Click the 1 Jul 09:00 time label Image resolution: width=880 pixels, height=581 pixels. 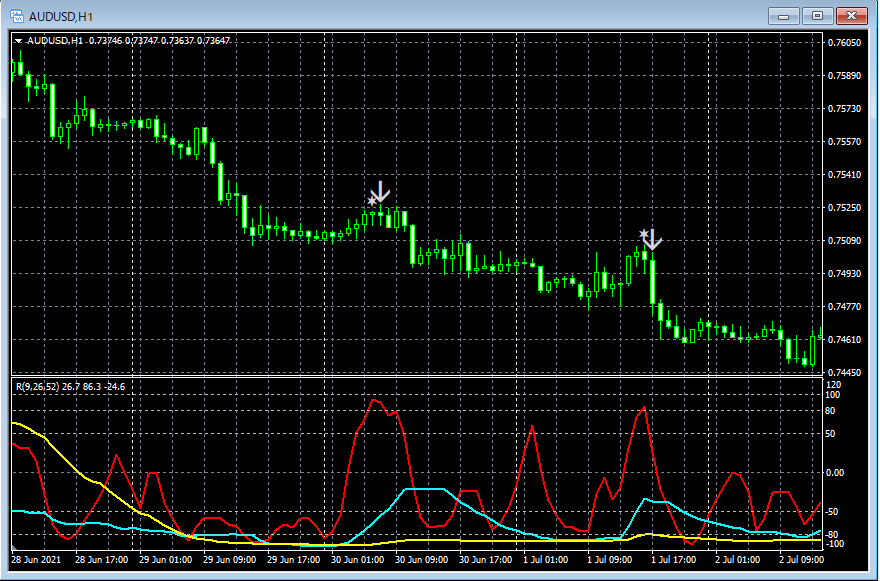tap(609, 560)
